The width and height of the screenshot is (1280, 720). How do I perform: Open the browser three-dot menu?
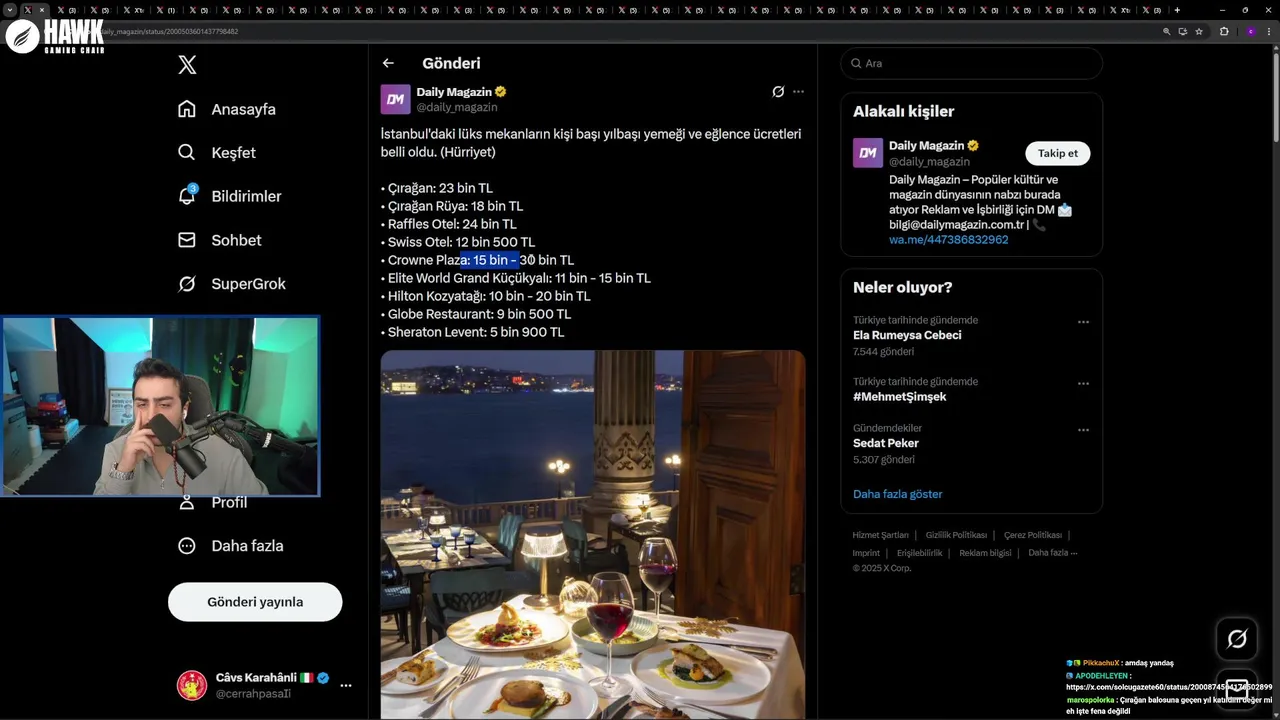(x=1270, y=31)
